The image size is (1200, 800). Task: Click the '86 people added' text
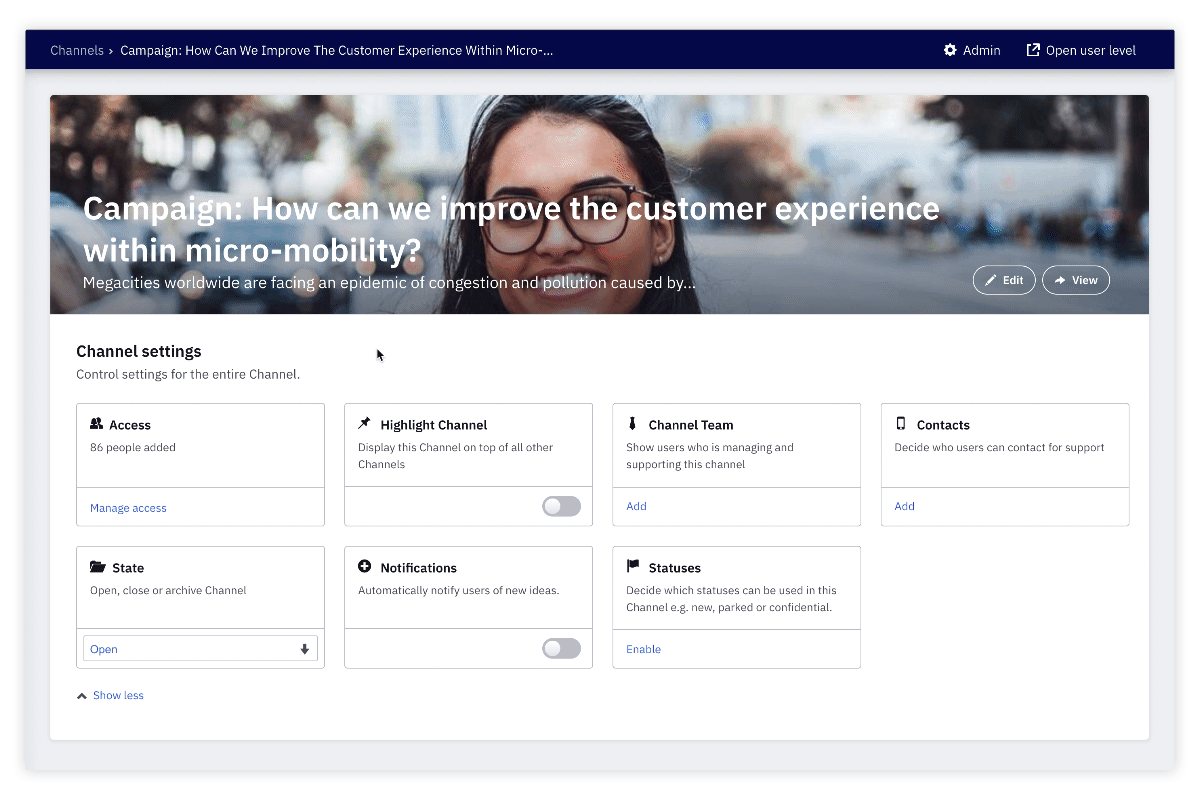click(x=133, y=448)
